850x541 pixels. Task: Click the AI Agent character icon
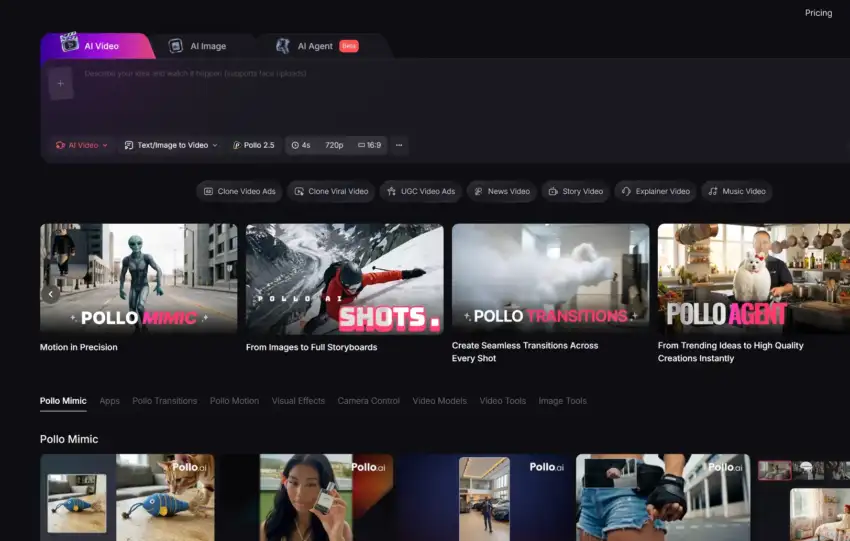click(x=282, y=46)
